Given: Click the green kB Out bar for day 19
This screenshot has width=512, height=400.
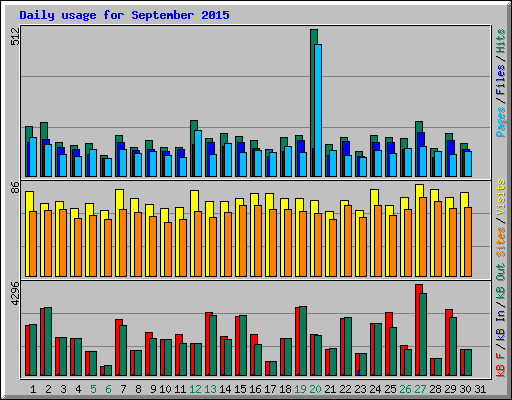Looking at the screenshot, I should (x=303, y=341).
